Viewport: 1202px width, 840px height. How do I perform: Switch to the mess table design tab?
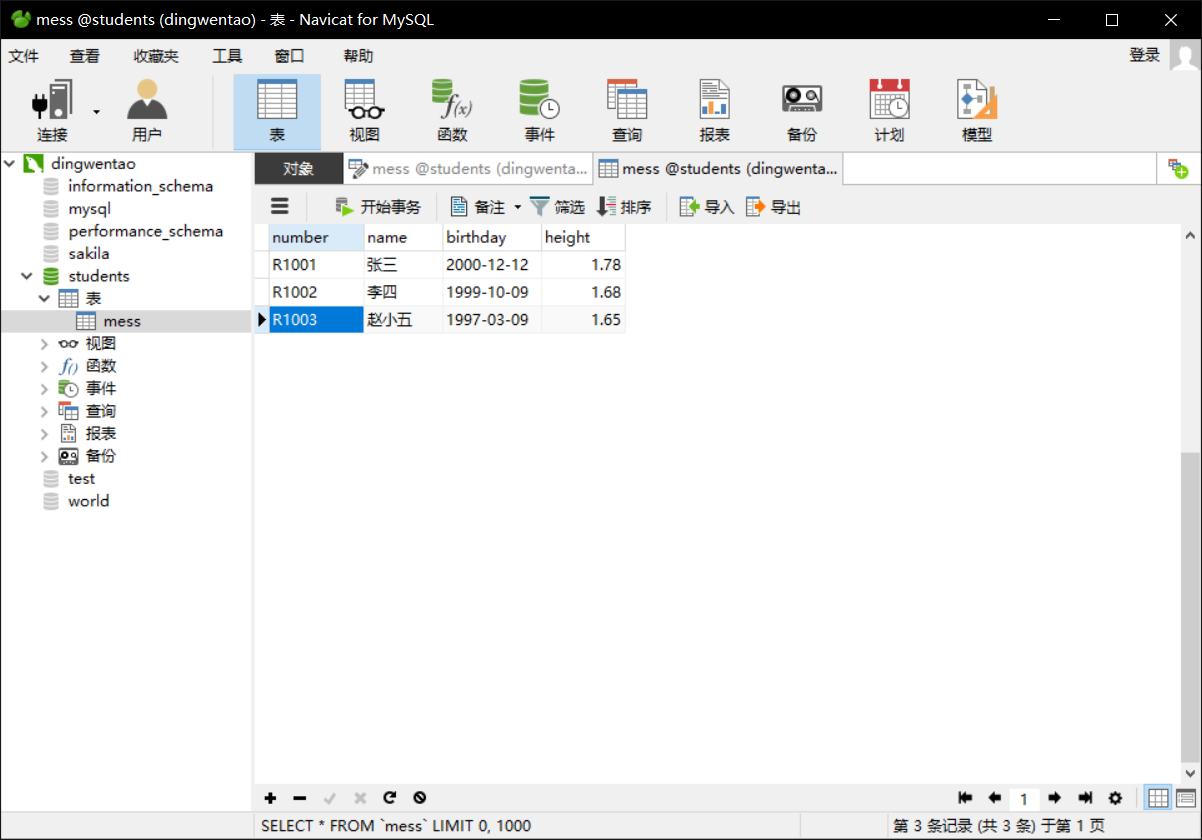(x=467, y=169)
